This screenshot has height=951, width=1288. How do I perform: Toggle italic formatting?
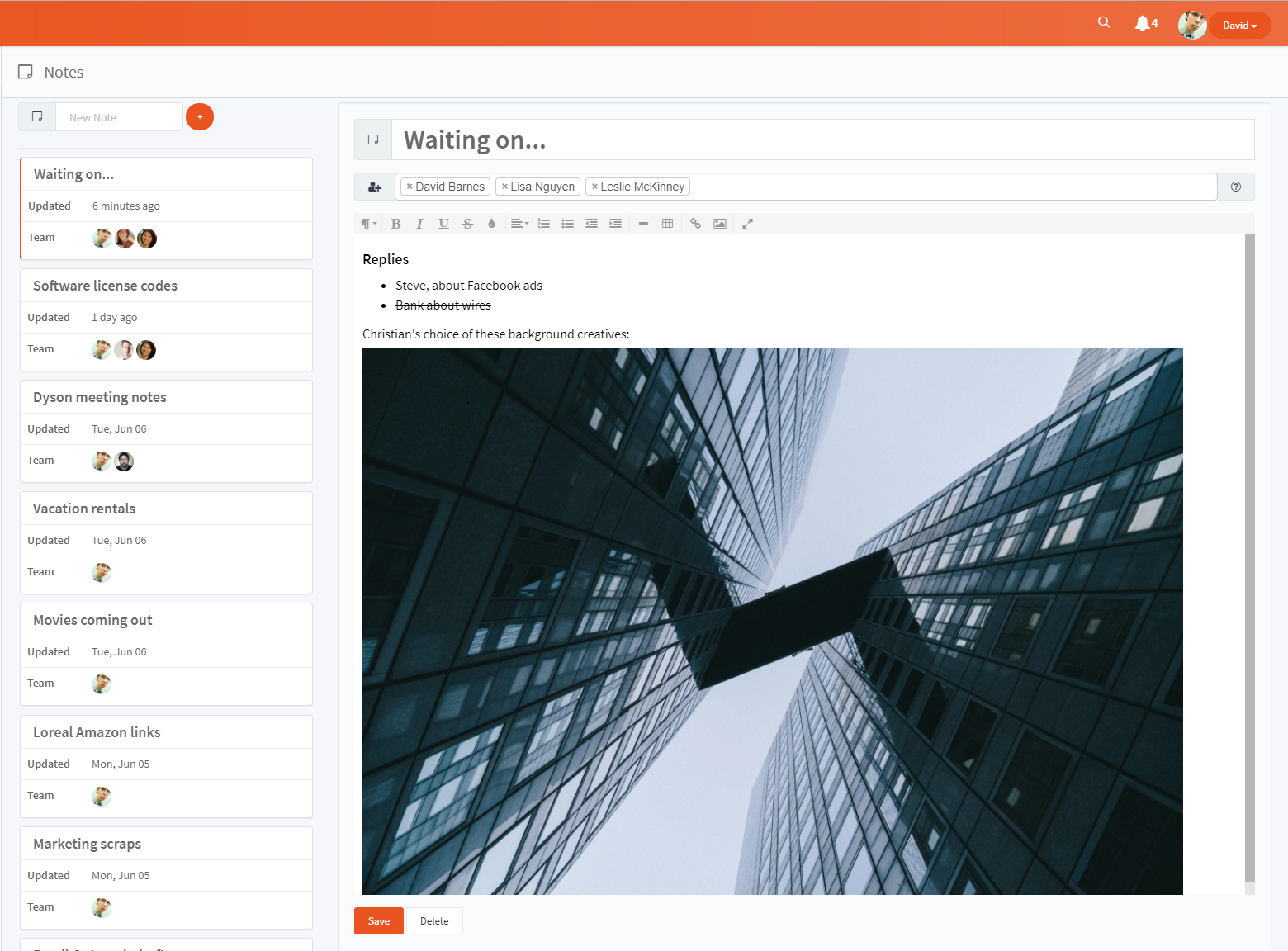click(x=419, y=224)
